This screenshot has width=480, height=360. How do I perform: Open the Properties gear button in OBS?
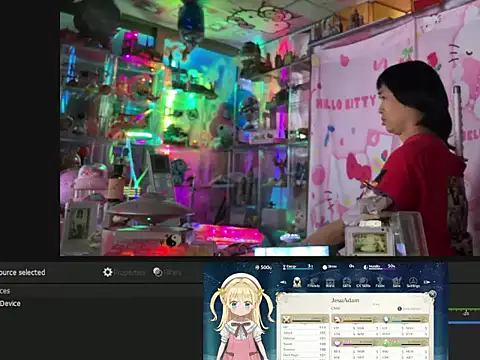124,272
